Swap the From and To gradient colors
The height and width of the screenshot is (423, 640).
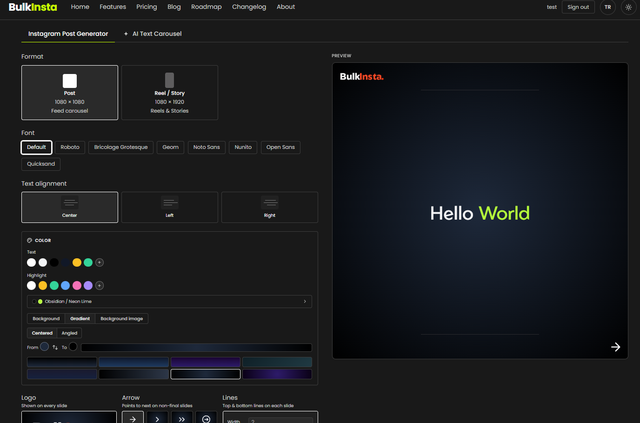pyautogui.click(x=55, y=347)
